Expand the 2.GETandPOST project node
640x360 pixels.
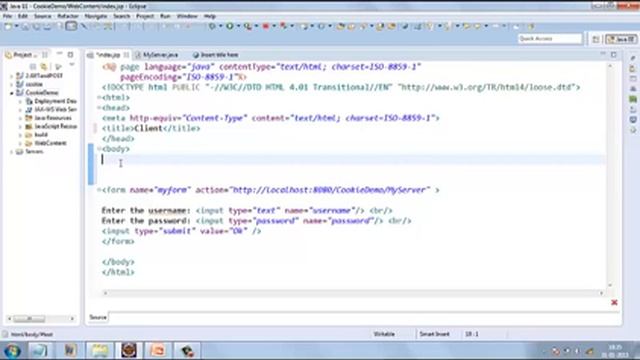pyautogui.click(x=11, y=76)
